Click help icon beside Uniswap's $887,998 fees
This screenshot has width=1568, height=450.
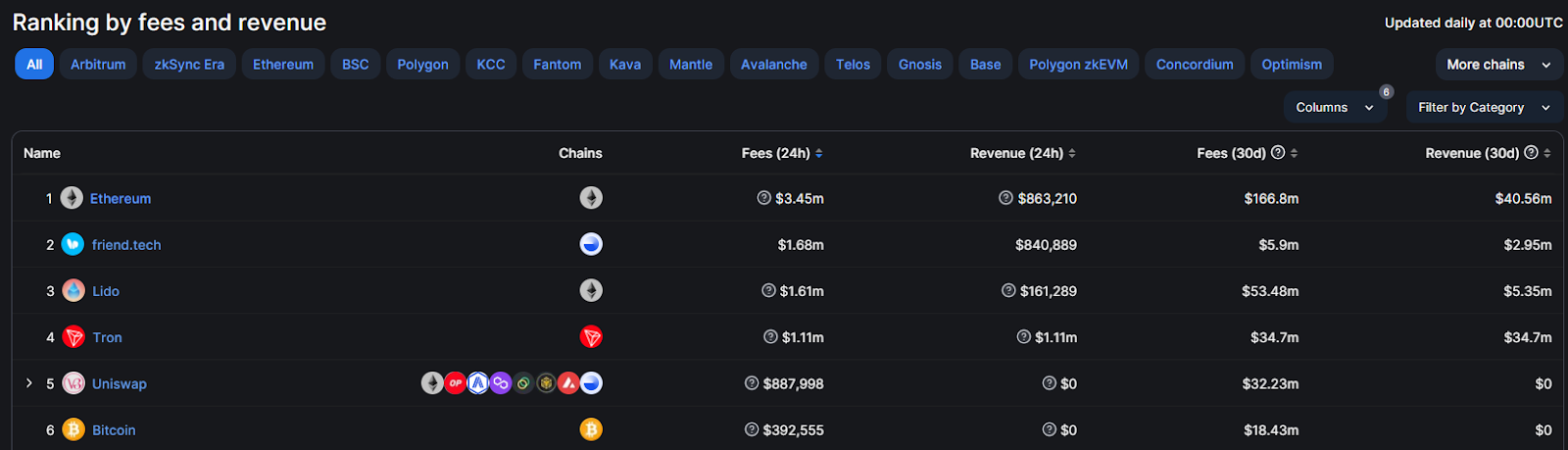(752, 383)
